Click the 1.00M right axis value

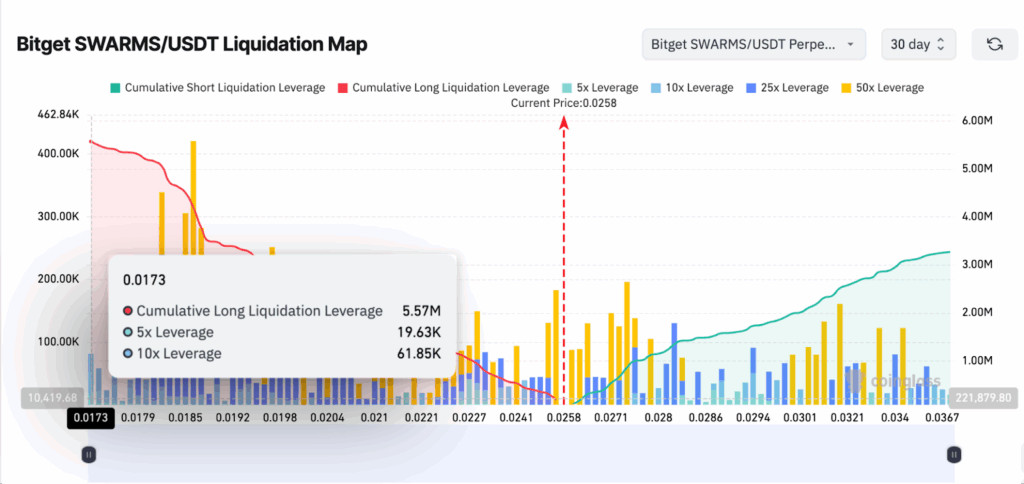point(978,361)
